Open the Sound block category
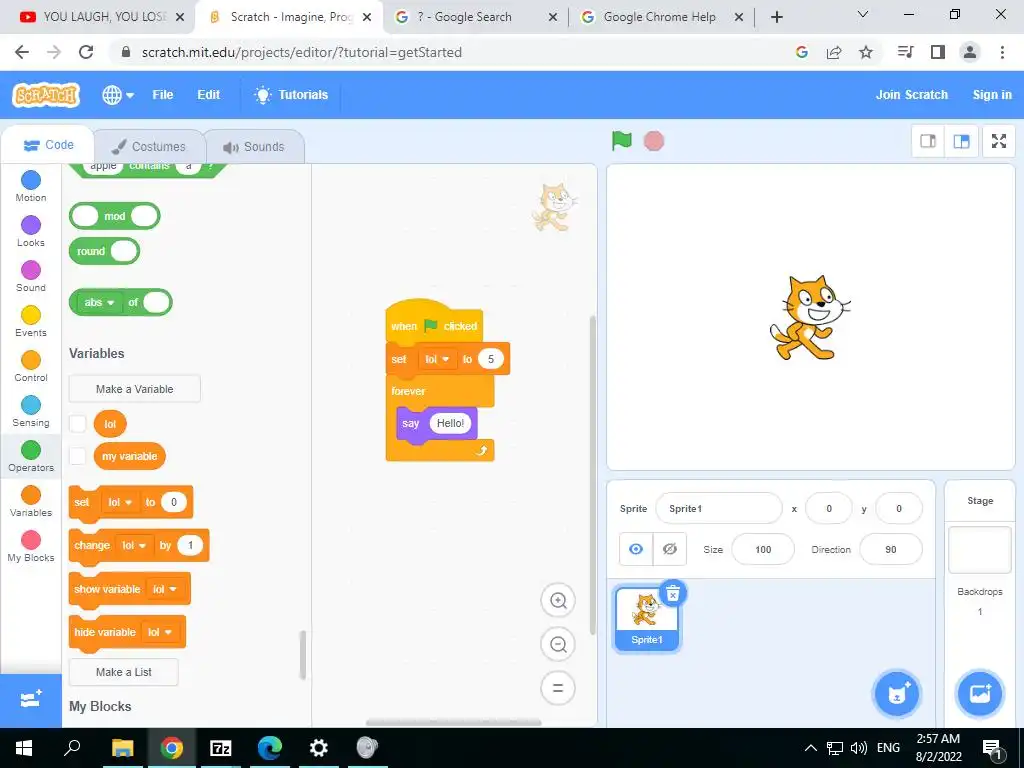 click(x=31, y=276)
